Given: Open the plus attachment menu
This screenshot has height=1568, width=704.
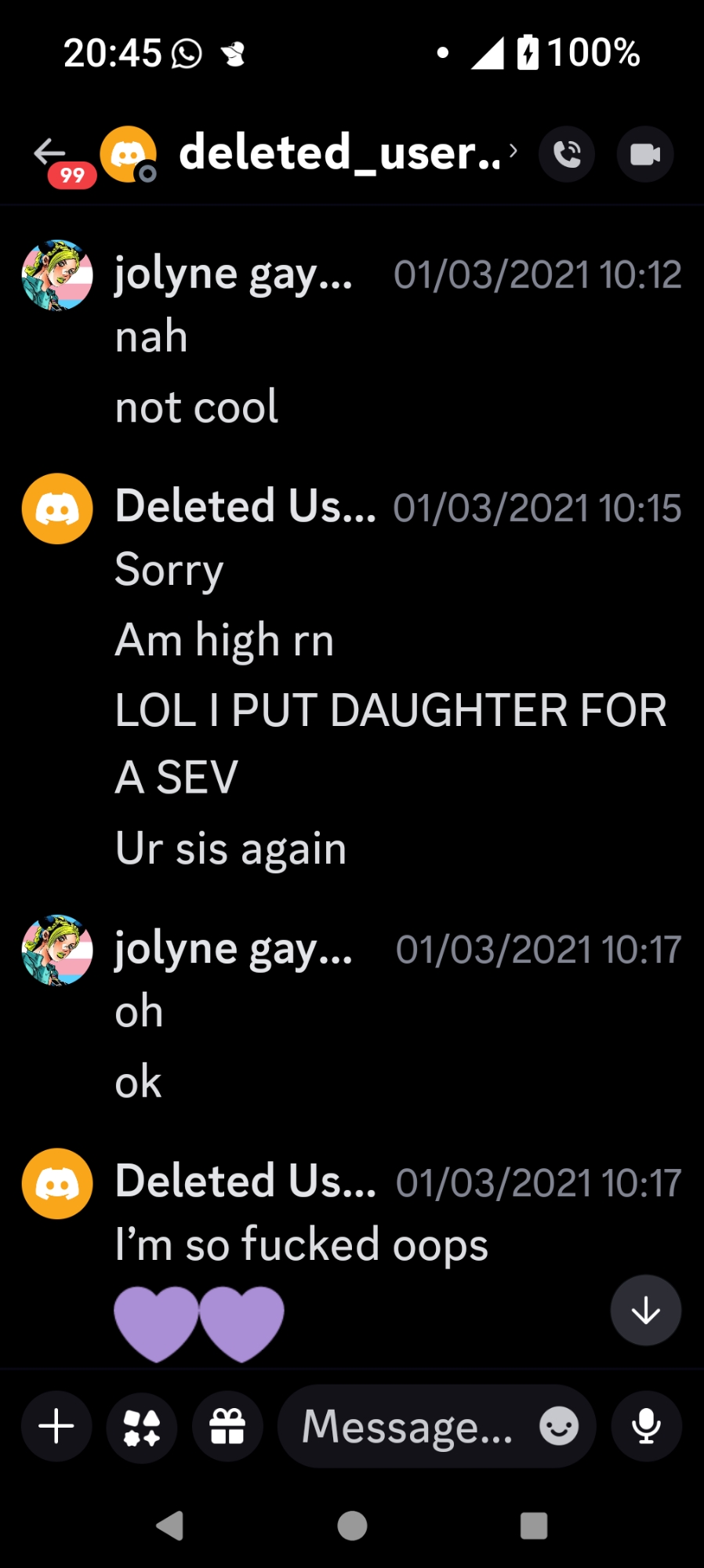Looking at the screenshot, I should (x=56, y=1426).
